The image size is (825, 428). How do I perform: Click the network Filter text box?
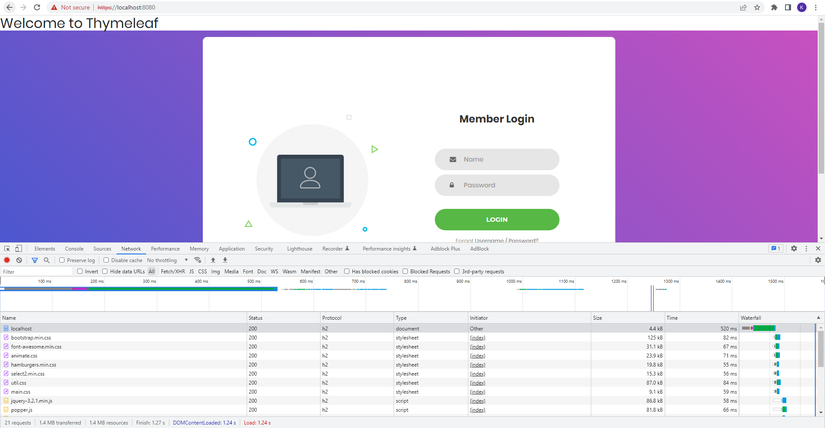click(36, 272)
